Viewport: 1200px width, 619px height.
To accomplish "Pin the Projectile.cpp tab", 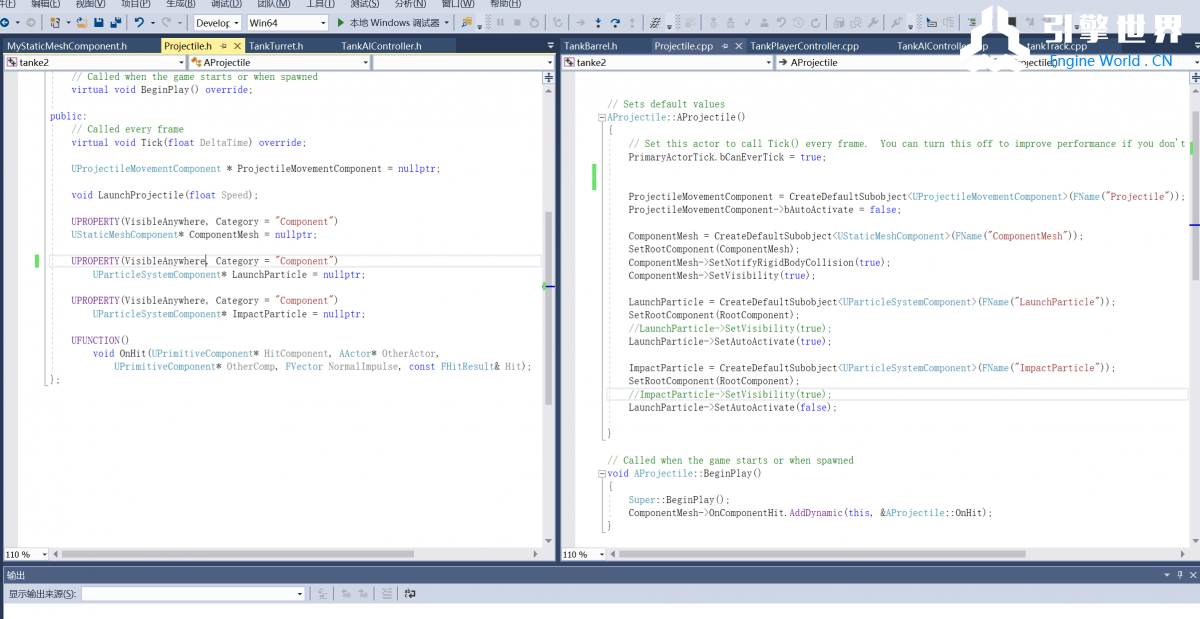I will click(x=726, y=46).
